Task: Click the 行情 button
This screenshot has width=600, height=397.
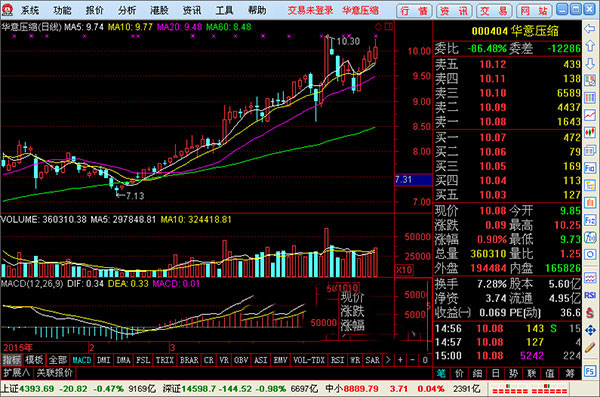Action: tap(414, 11)
